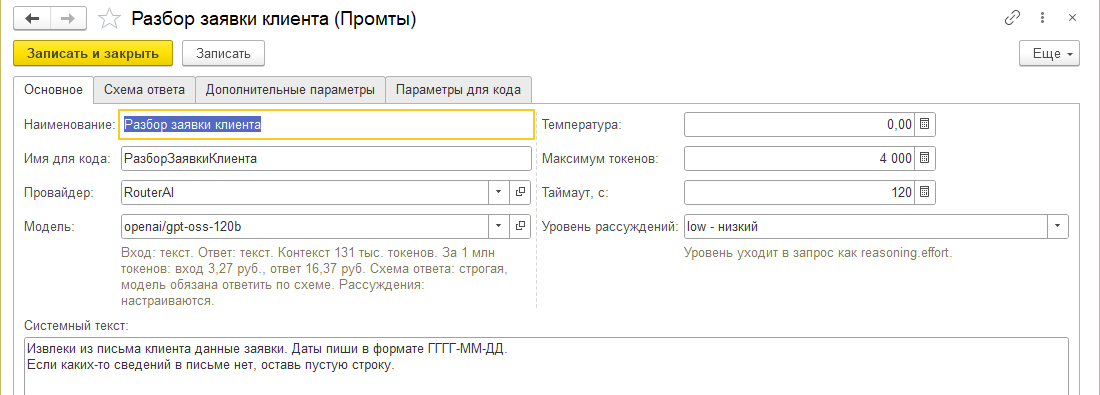
Task: Open the Еще dropdown menu
Action: tap(1049, 53)
